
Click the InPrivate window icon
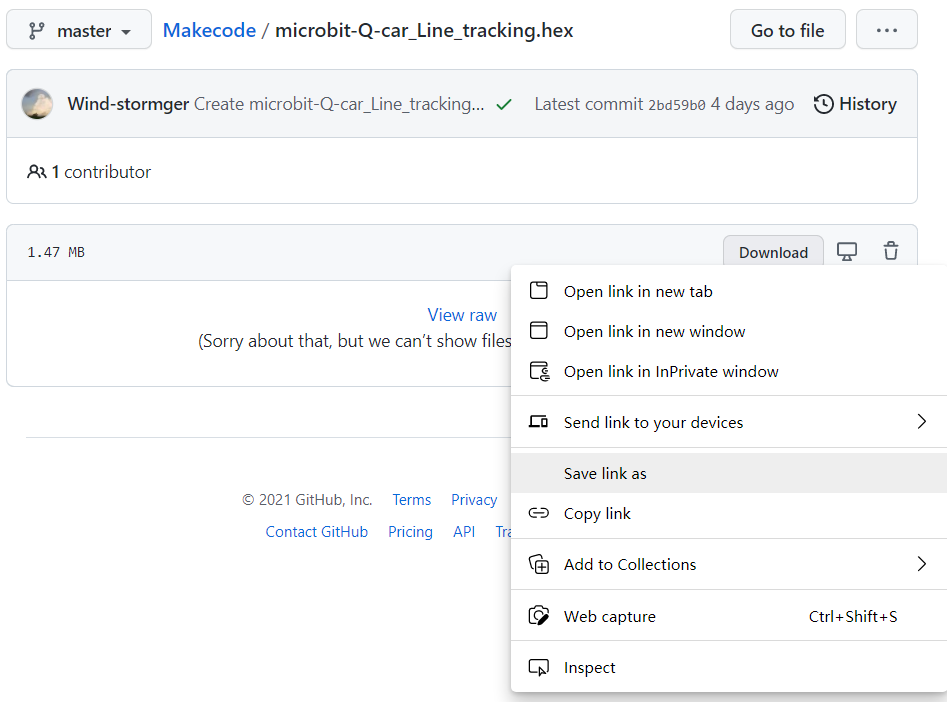pyautogui.click(x=539, y=371)
